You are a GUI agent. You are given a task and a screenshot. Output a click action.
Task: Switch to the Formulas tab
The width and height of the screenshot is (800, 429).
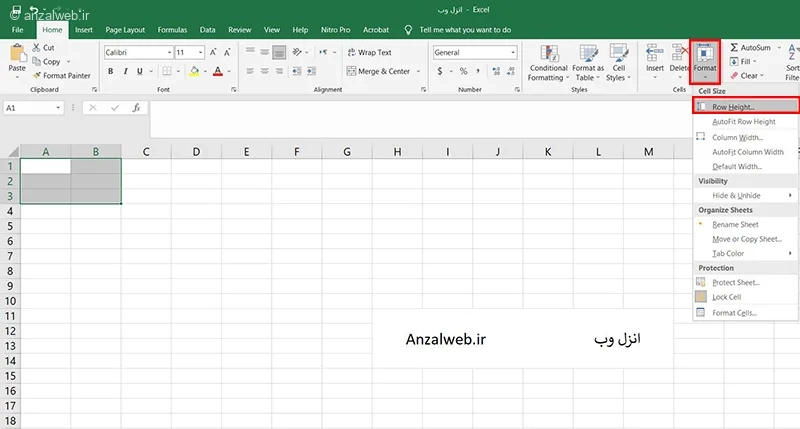[x=172, y=30]
